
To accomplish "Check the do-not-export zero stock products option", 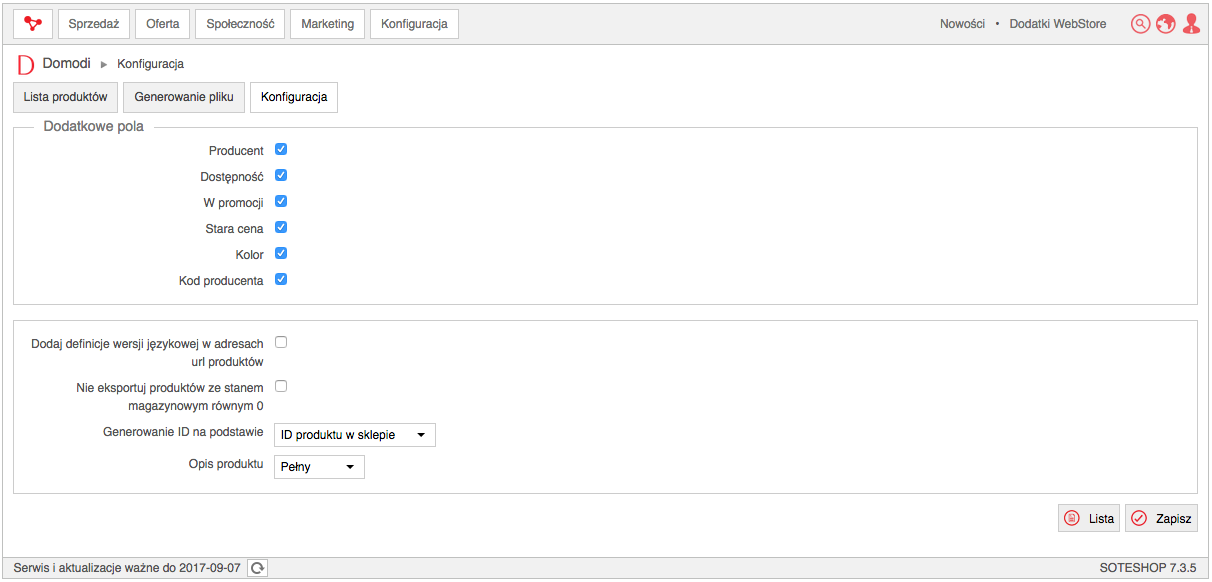I will 281,386.
